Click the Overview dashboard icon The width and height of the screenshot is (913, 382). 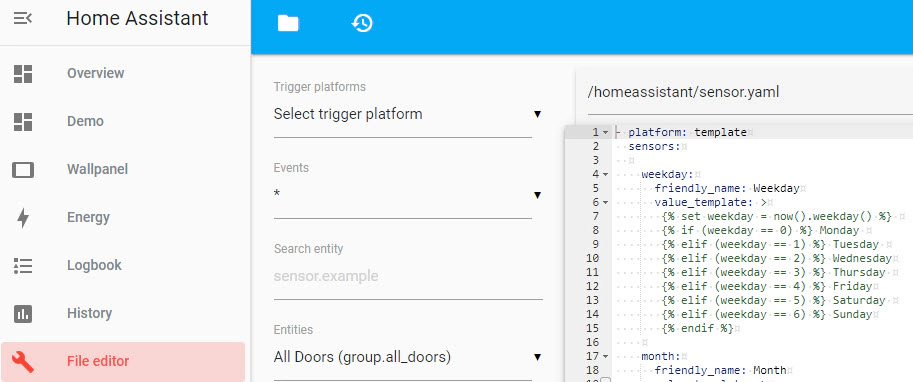[x=23, y=73]
